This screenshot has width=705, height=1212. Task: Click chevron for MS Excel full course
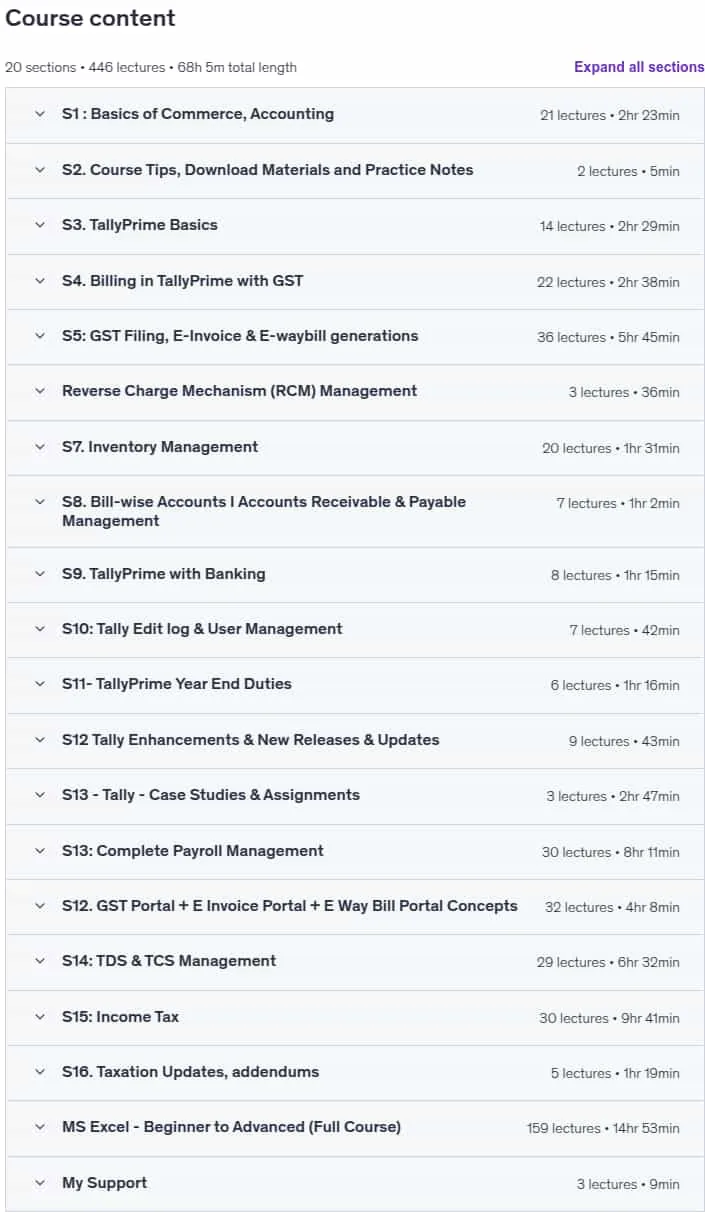40,1127
